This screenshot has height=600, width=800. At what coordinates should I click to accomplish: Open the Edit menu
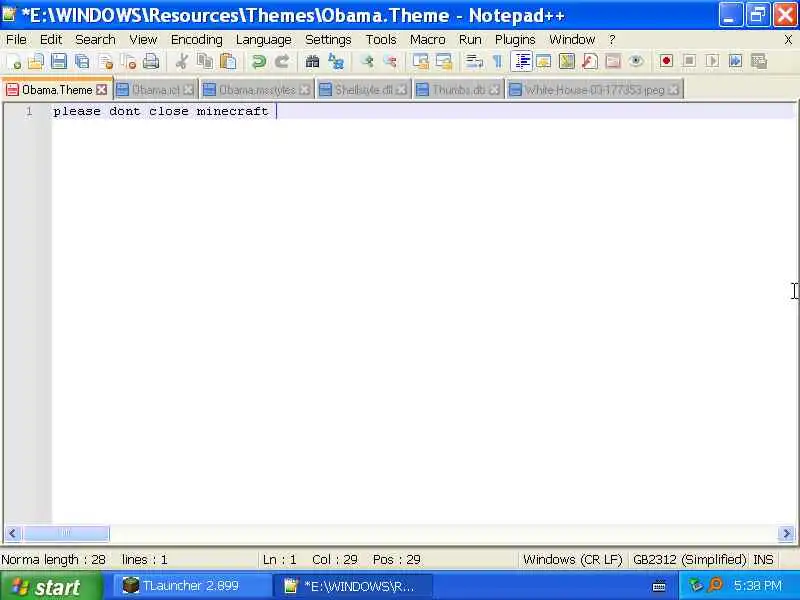pyautogui.click(x=51, y=39)
